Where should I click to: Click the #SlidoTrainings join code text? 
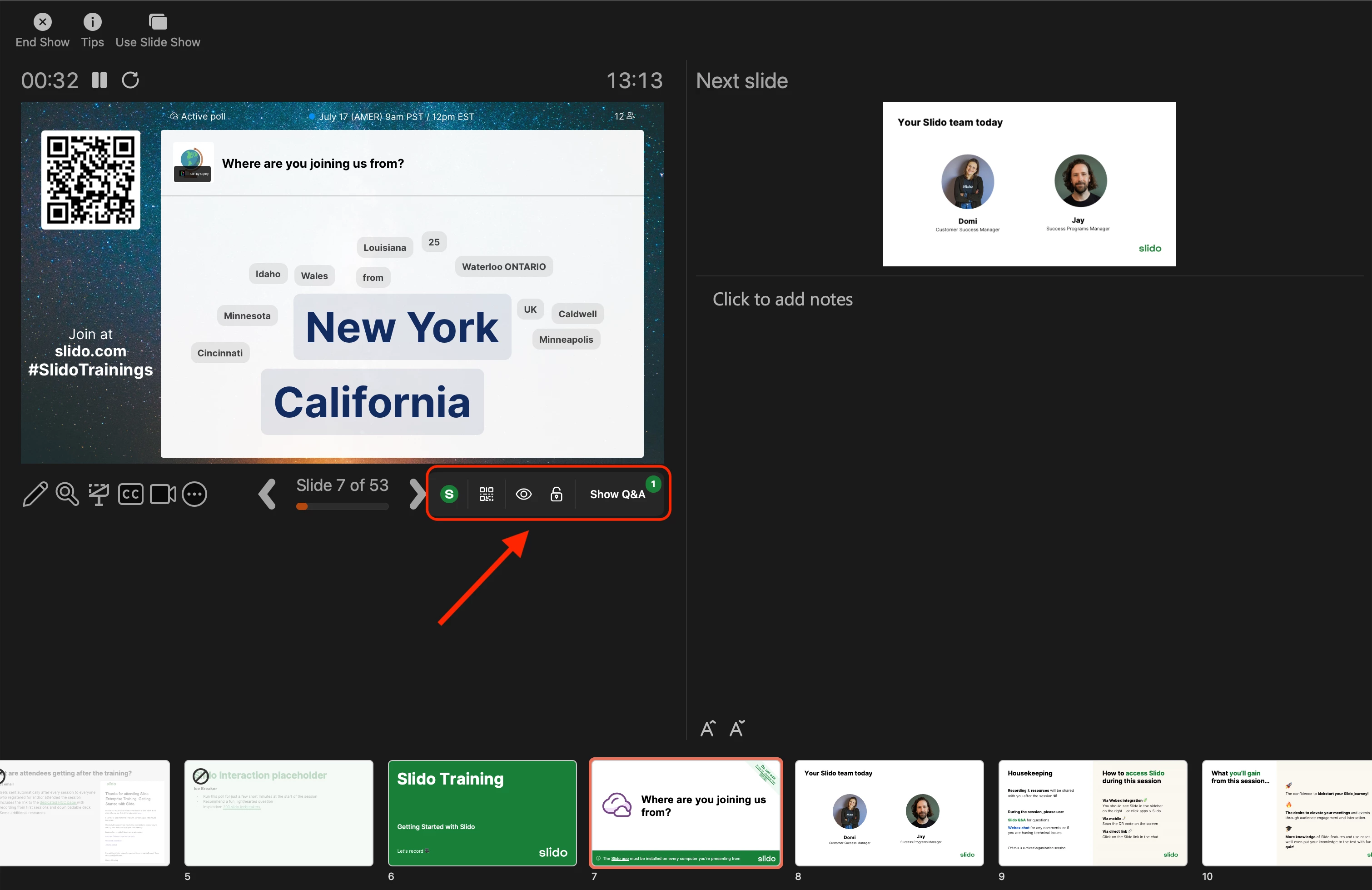[90, 370]
